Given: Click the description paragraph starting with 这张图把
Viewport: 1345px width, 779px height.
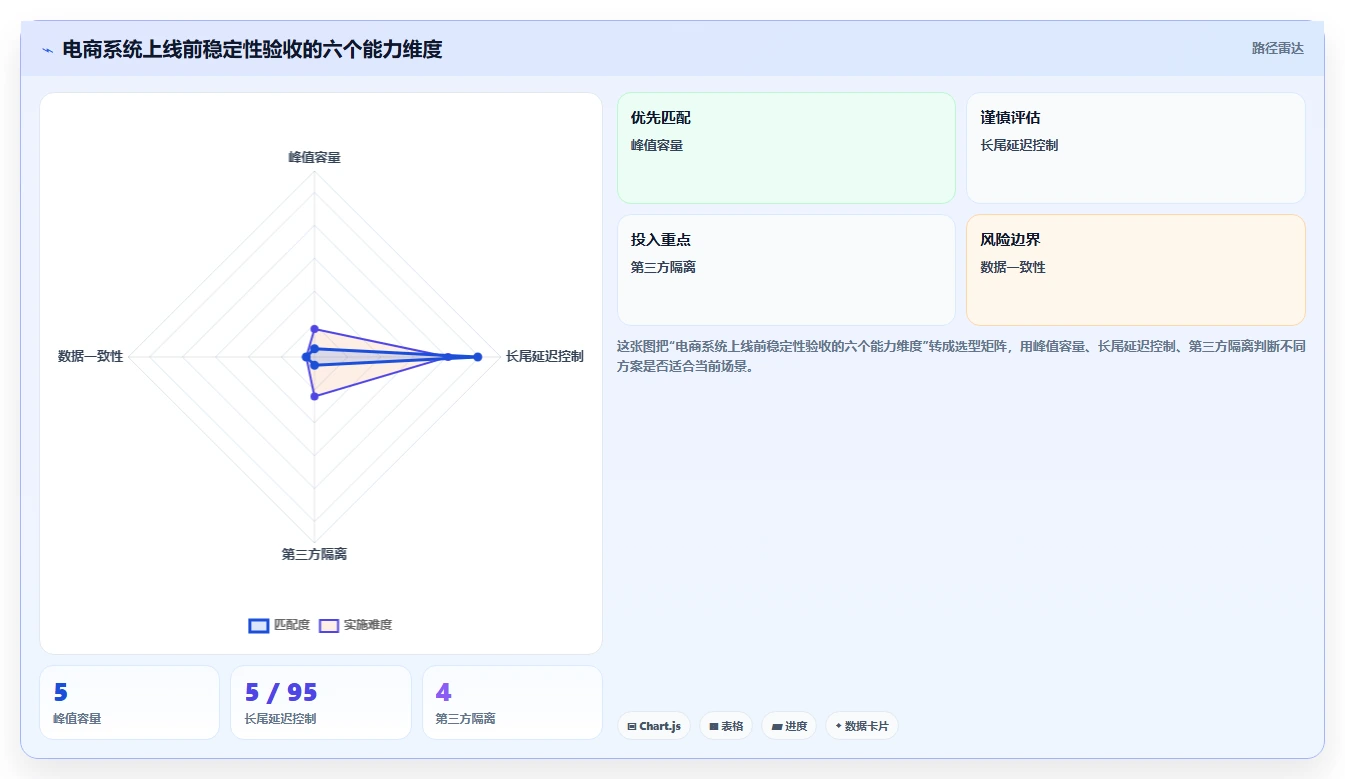Looking at the screenshot, I should 961,356.
